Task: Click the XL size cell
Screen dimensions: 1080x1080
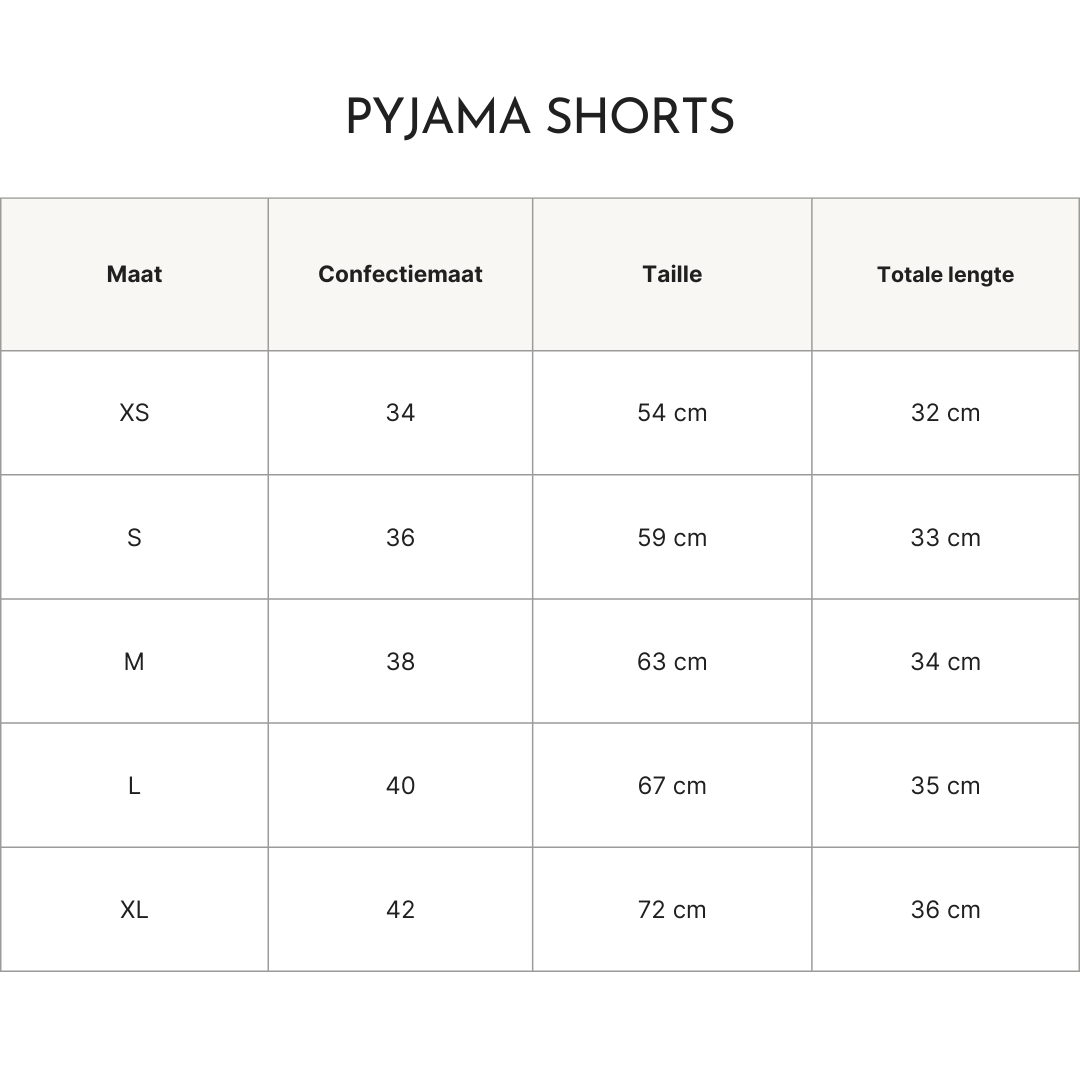Action: click(134, 909)
